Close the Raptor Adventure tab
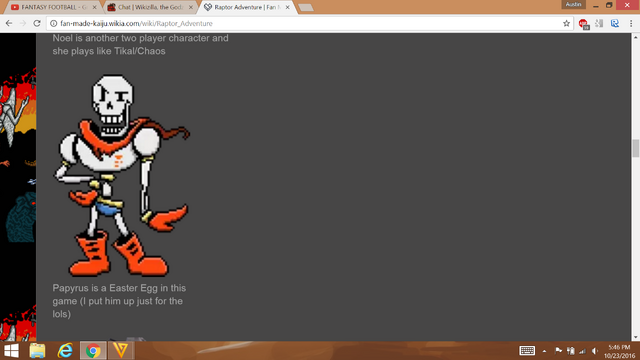The image size is (640, 360). click(287, 7)
